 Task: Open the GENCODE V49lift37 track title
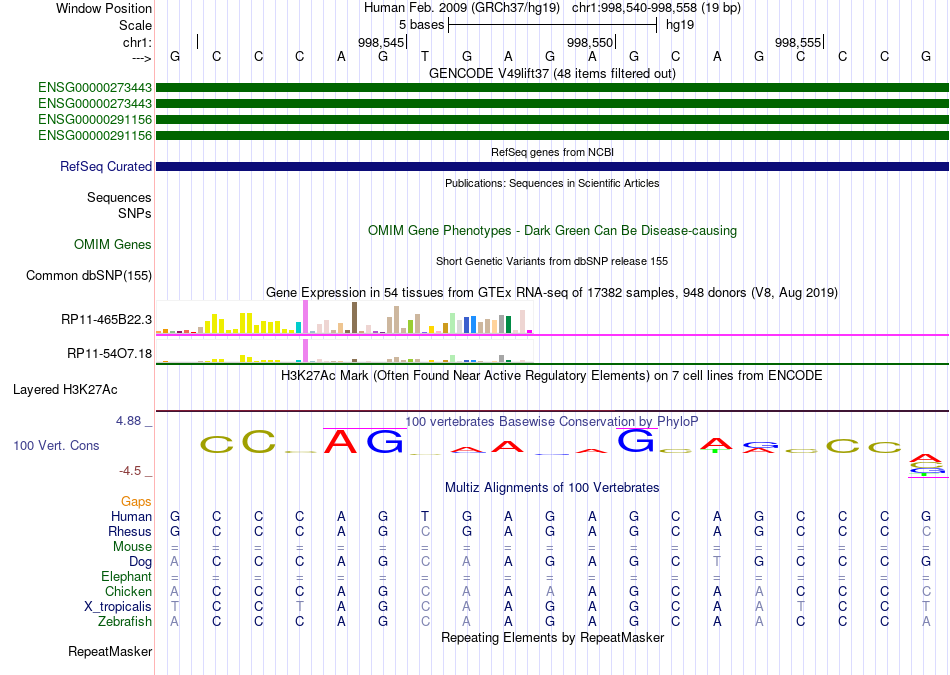click(552, 73)
